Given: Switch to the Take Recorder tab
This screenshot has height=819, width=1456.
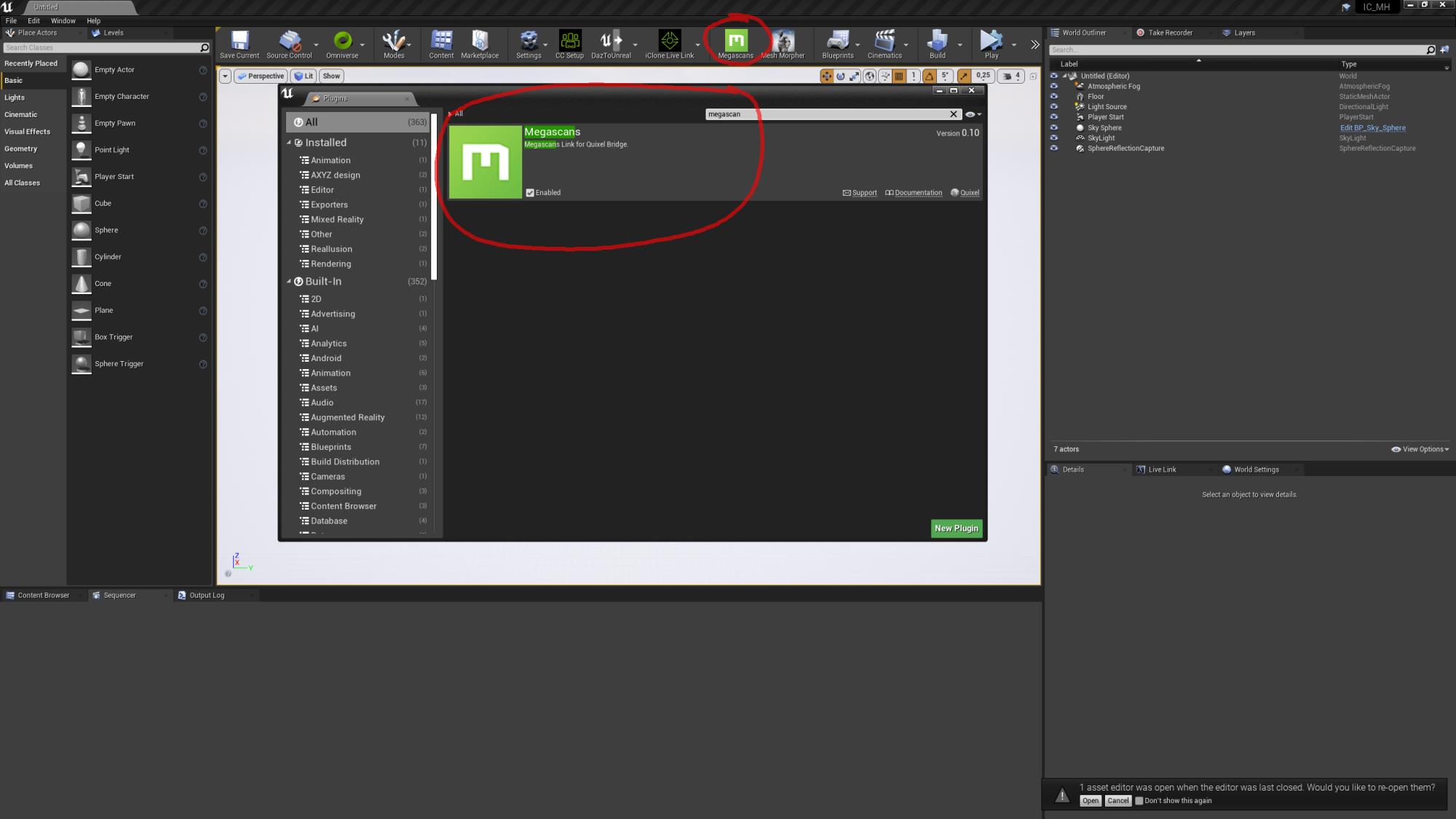Looking at the screenshot, I should click(x=1171, y=33).
